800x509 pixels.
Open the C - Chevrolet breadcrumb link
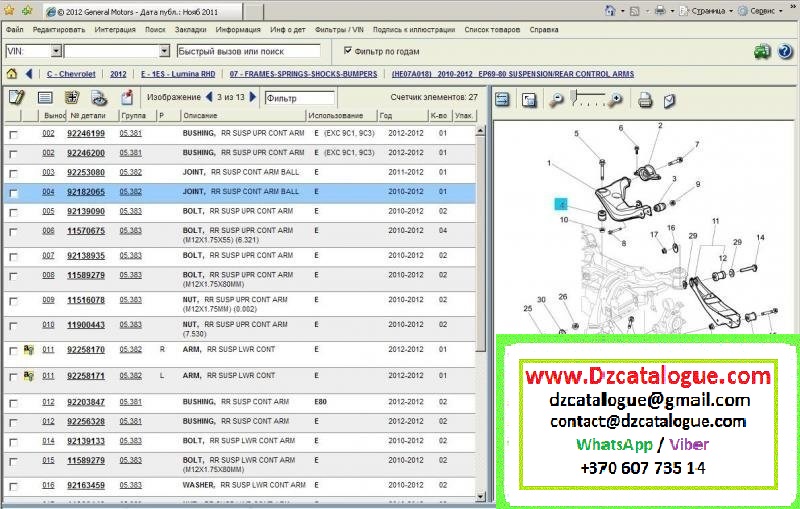(x=71, y=74)
